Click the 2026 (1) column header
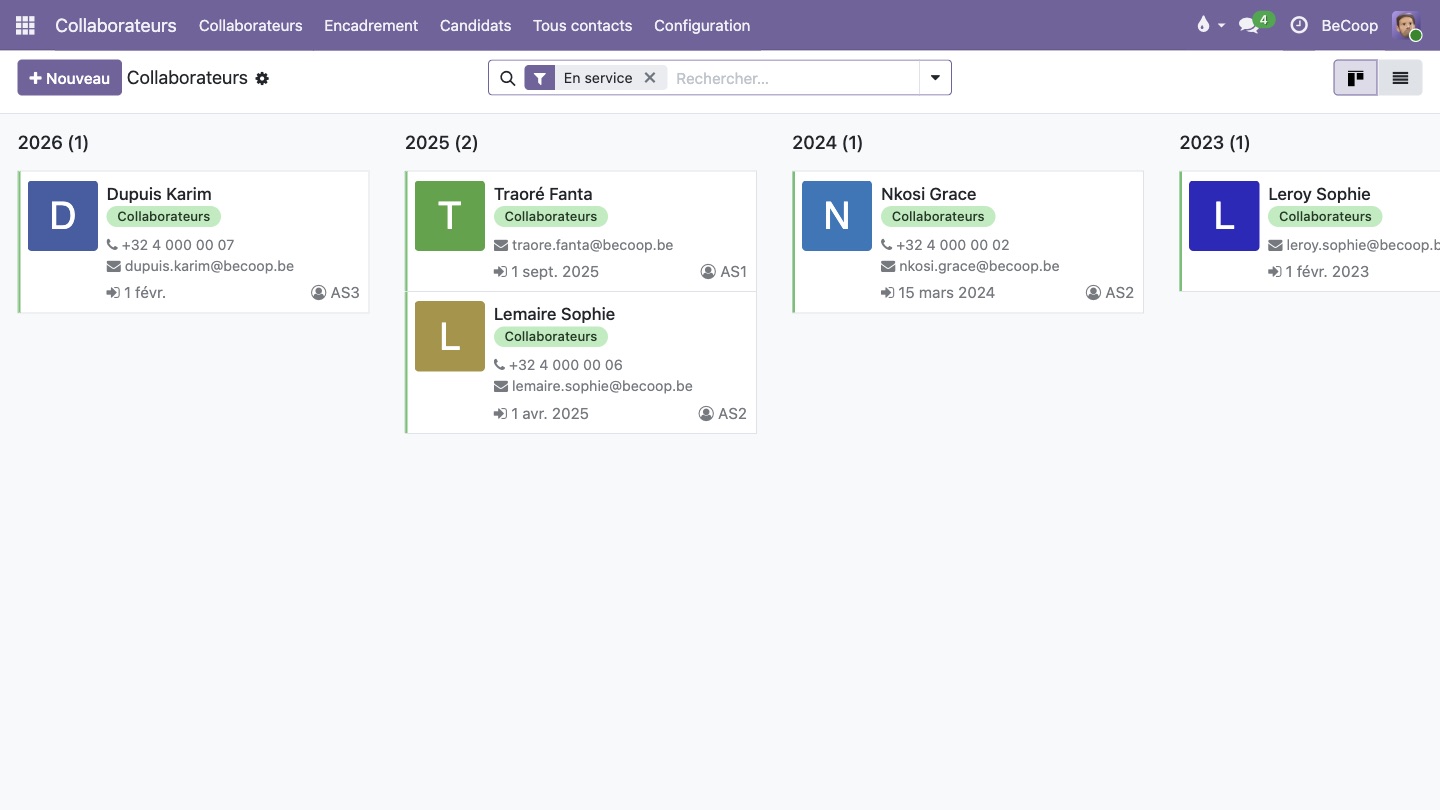 click(x=53, y=143)
